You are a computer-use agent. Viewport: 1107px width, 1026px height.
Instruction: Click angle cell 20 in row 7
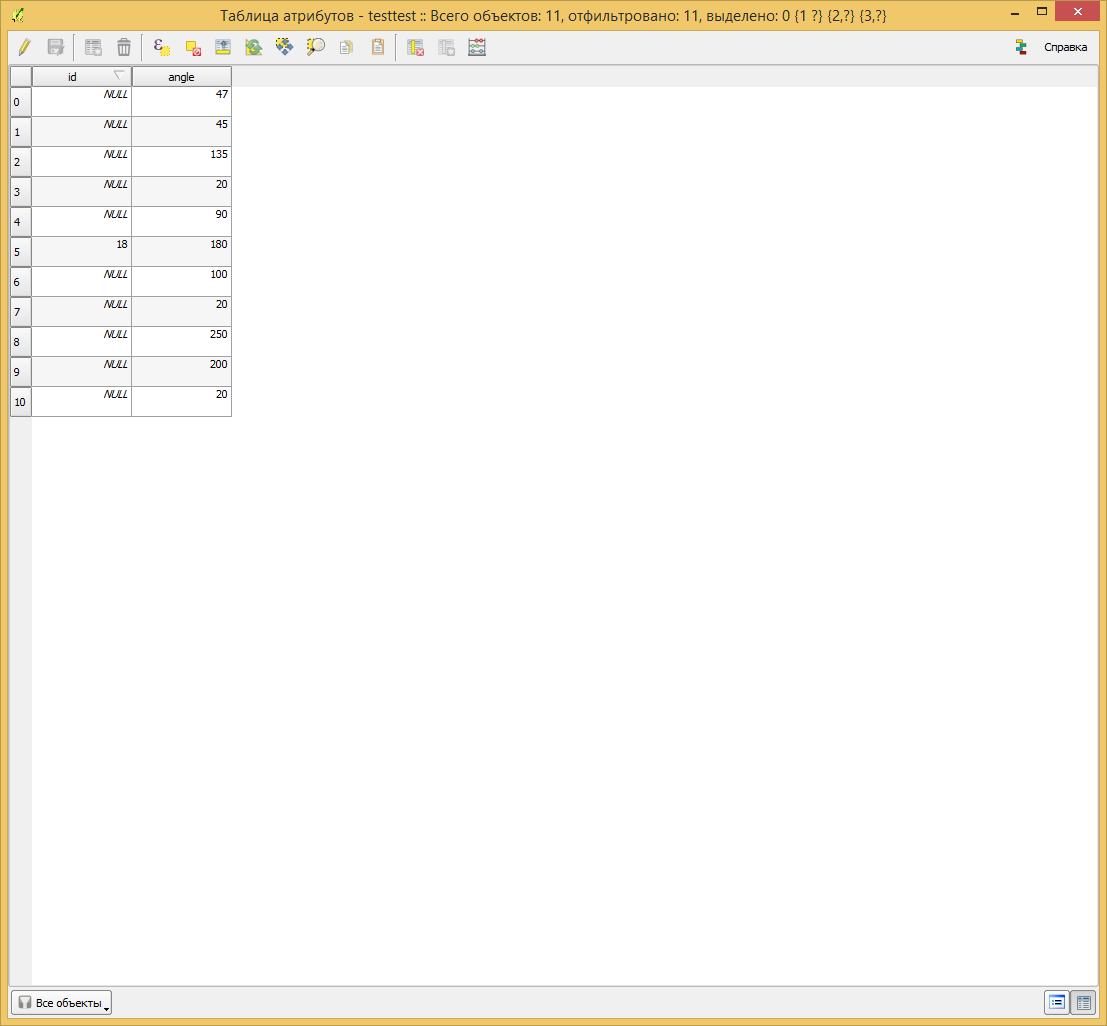[181, 312]
